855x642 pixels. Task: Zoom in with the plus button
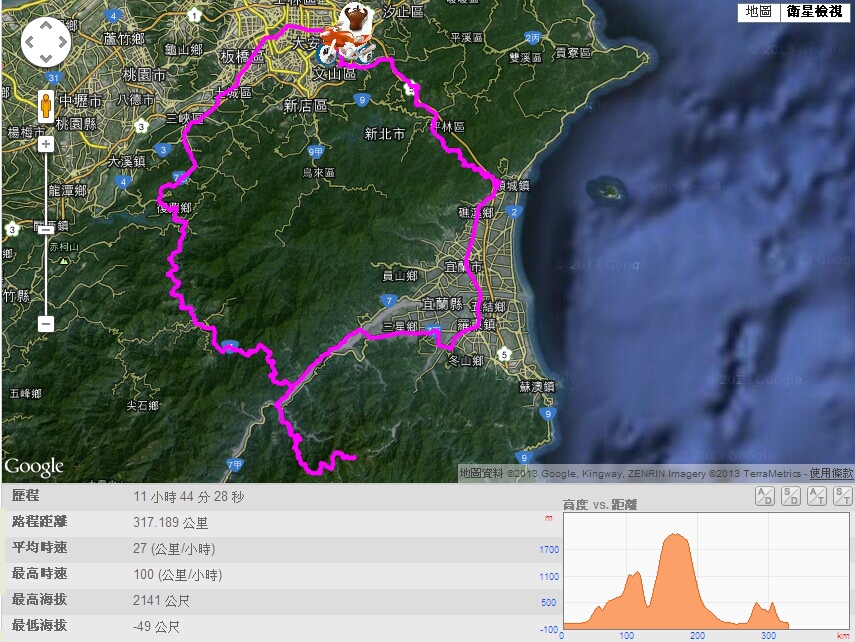click(46, 145)
